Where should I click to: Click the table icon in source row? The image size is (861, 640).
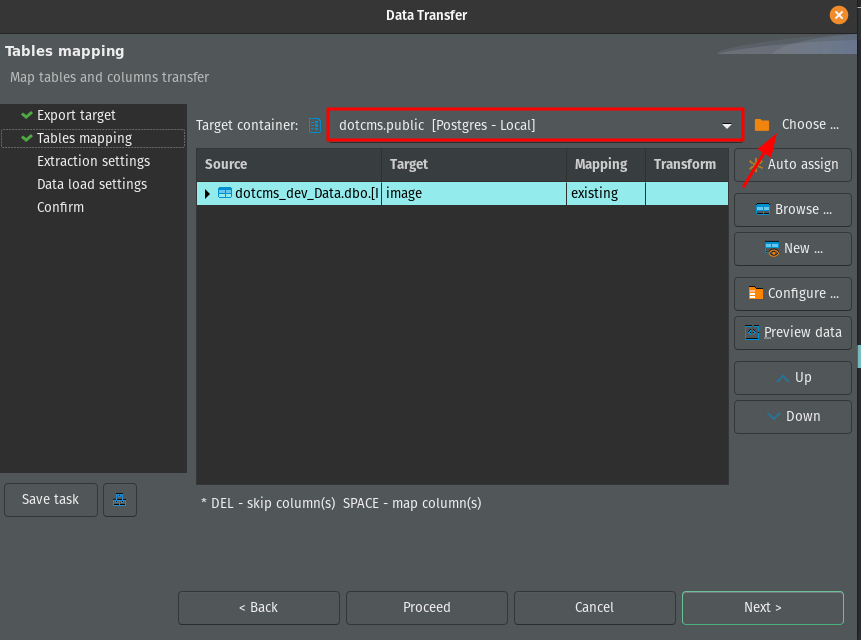pyautogui.click(x=225, y=193)
